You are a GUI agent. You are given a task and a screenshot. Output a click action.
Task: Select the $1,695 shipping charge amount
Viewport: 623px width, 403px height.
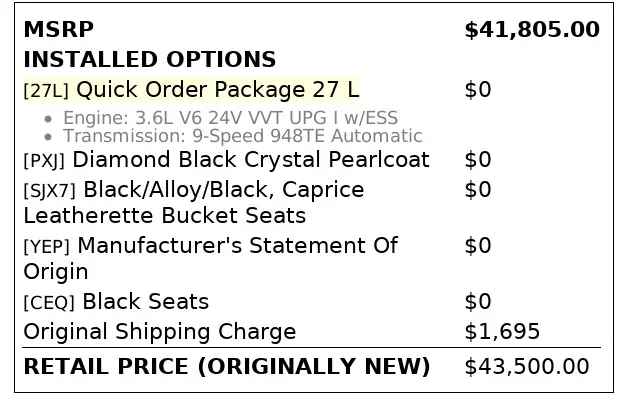[x=502, y=332]
